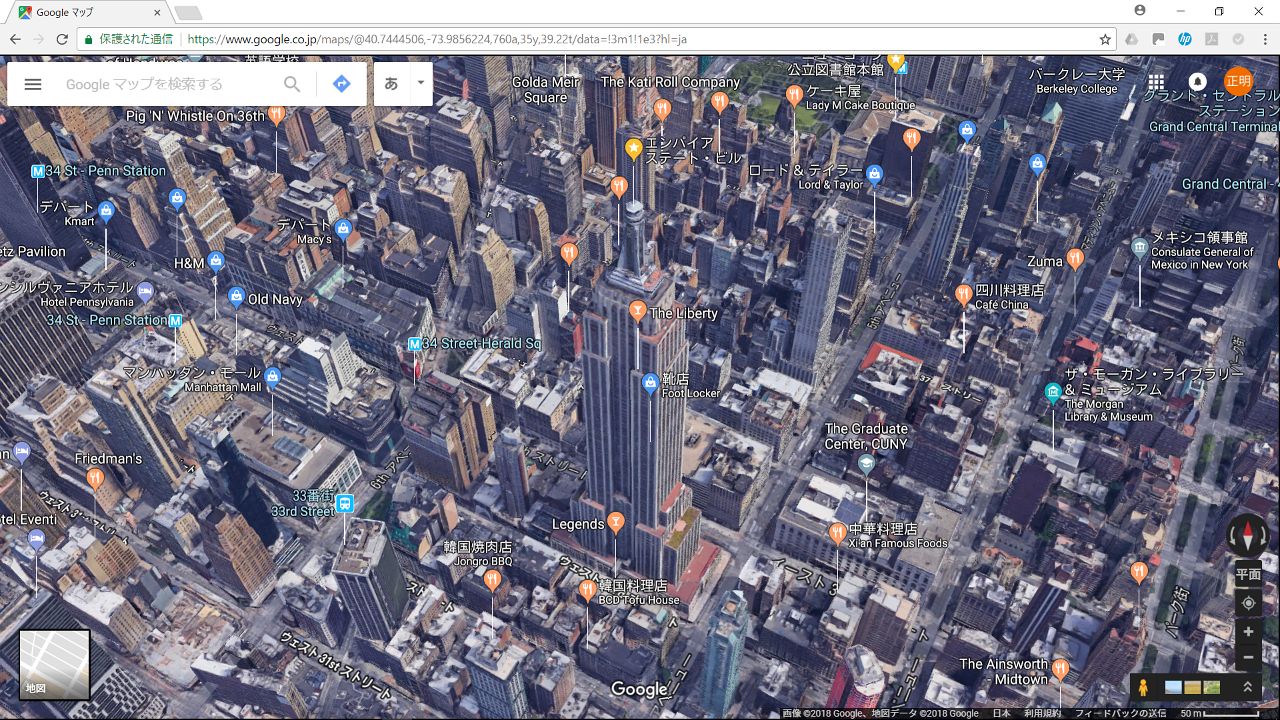Rotate view counterclockwise with compass left arrow

pos(1233,536)
